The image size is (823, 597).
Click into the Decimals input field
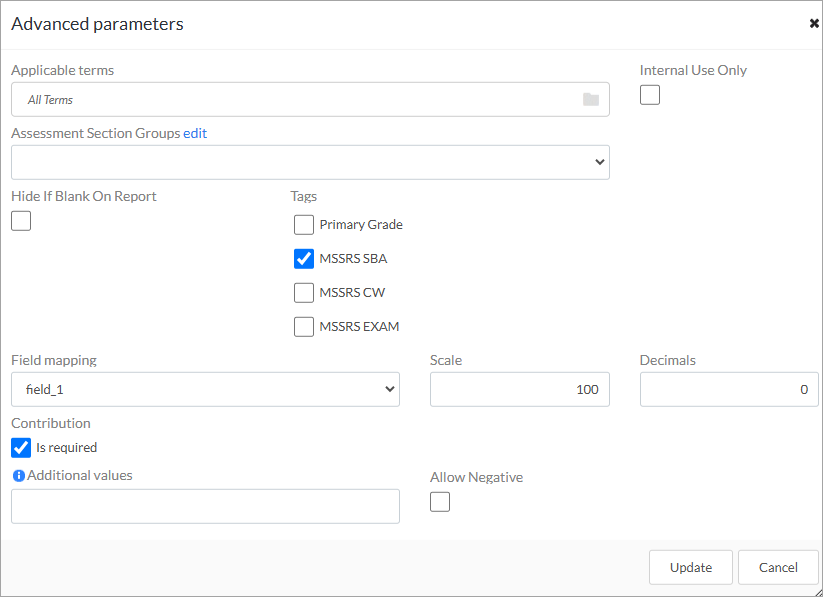pos(729,390)
